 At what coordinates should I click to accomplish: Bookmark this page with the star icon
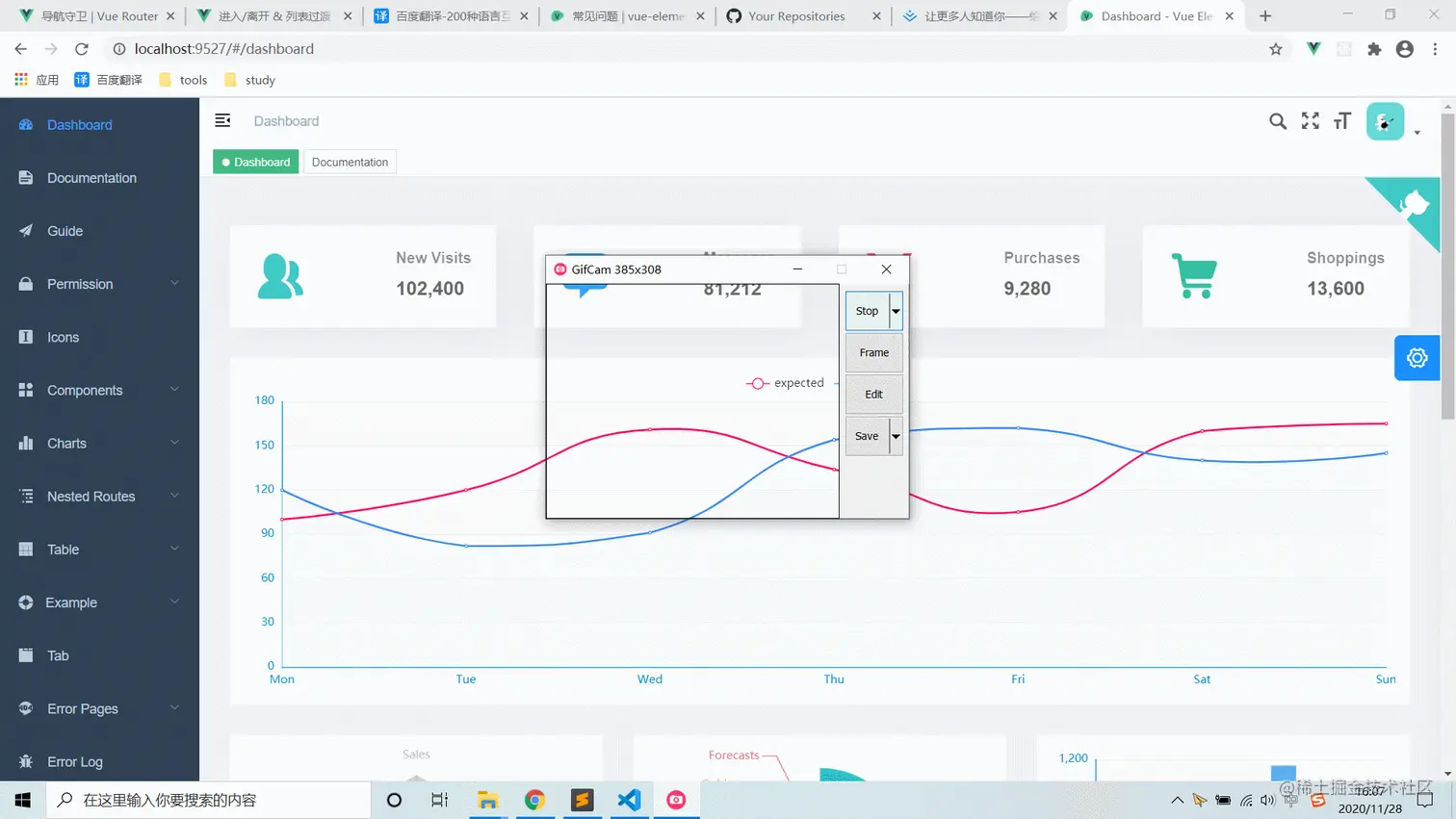coord(1276,49)
